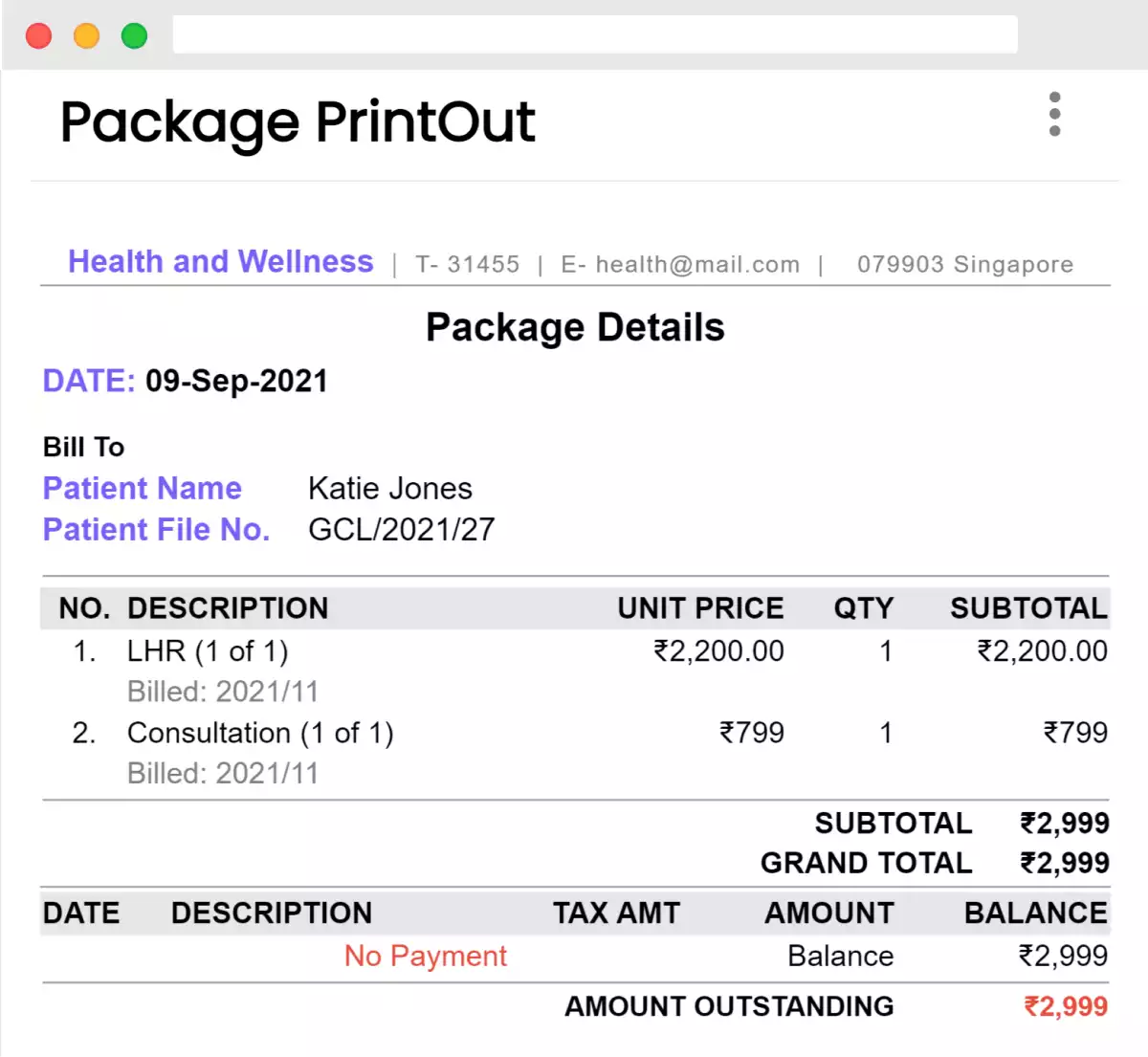Click the Consultation row subtotal ₹799
1148x1057 pixels.
(1075, 733)
